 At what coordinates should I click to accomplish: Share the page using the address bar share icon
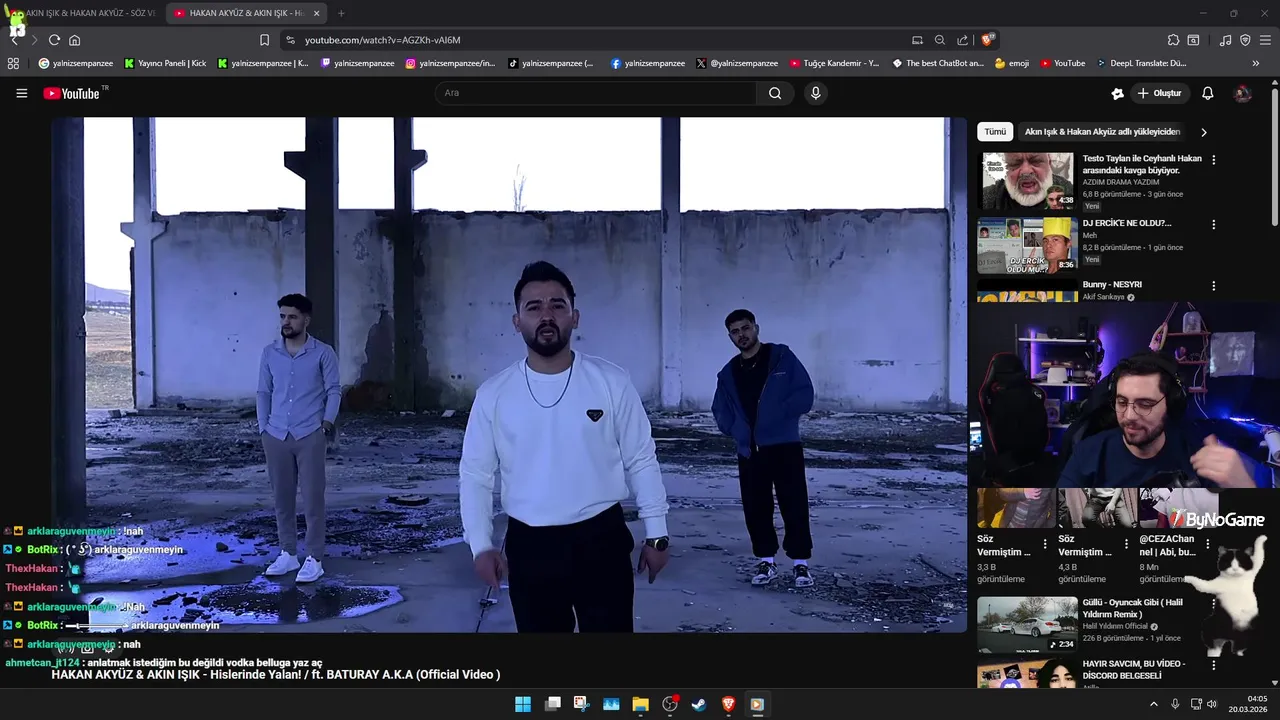[x=962, y=40]
